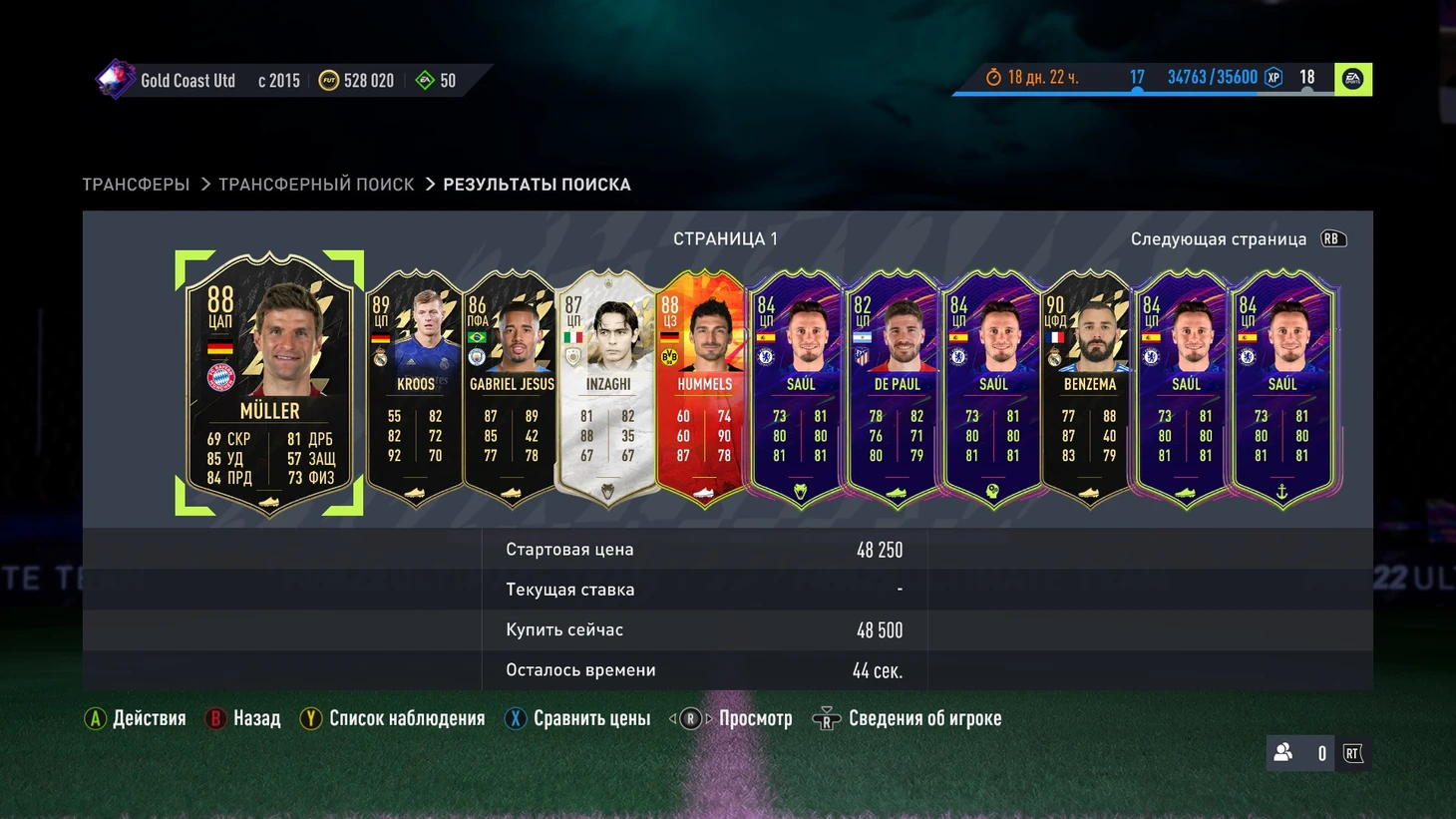This screenshot has height=819, width=1456.
Task: Click the red B Назад icon
Action: [x=214, y=719]
